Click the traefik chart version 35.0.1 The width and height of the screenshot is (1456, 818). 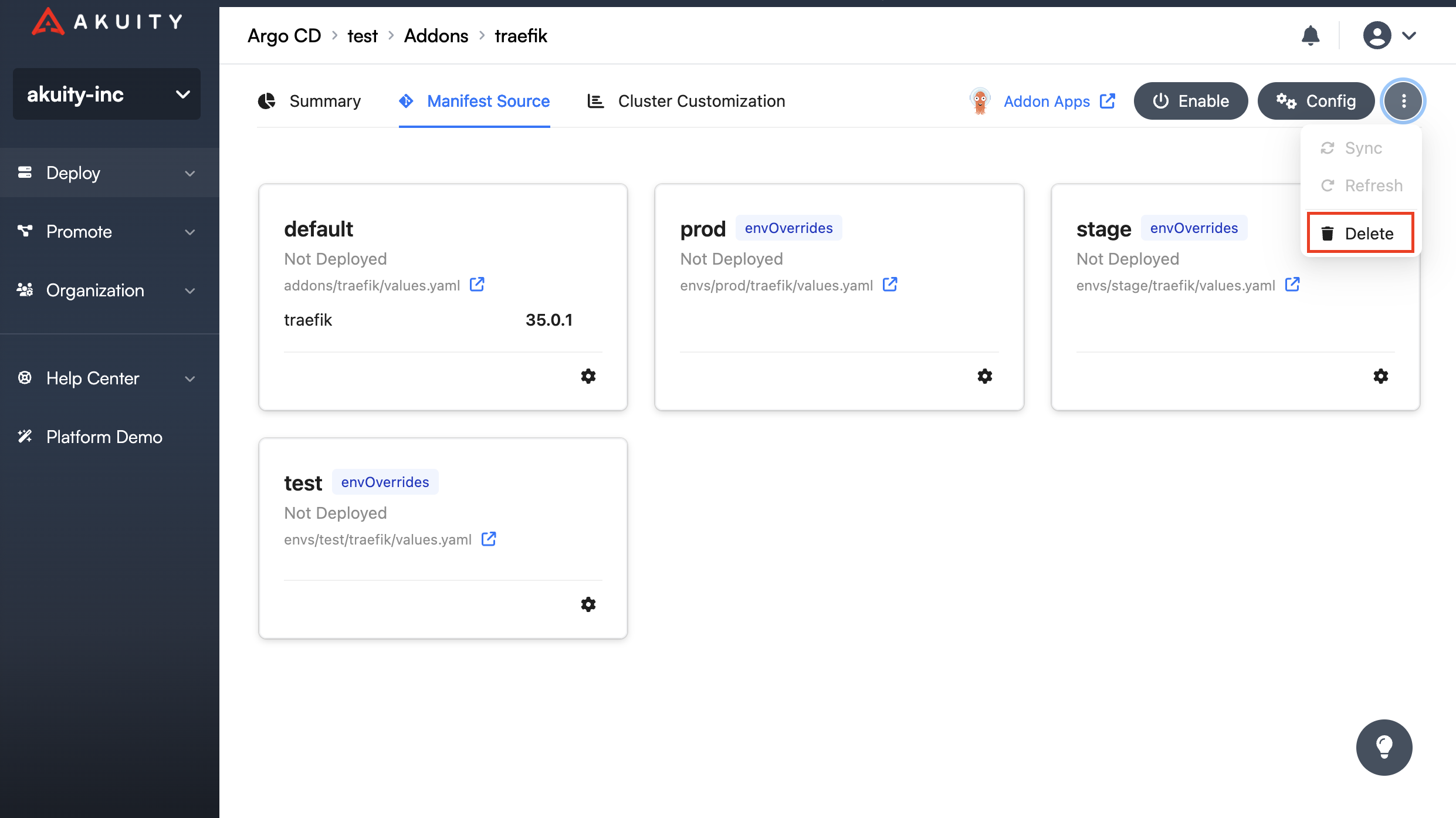[549, 320]
